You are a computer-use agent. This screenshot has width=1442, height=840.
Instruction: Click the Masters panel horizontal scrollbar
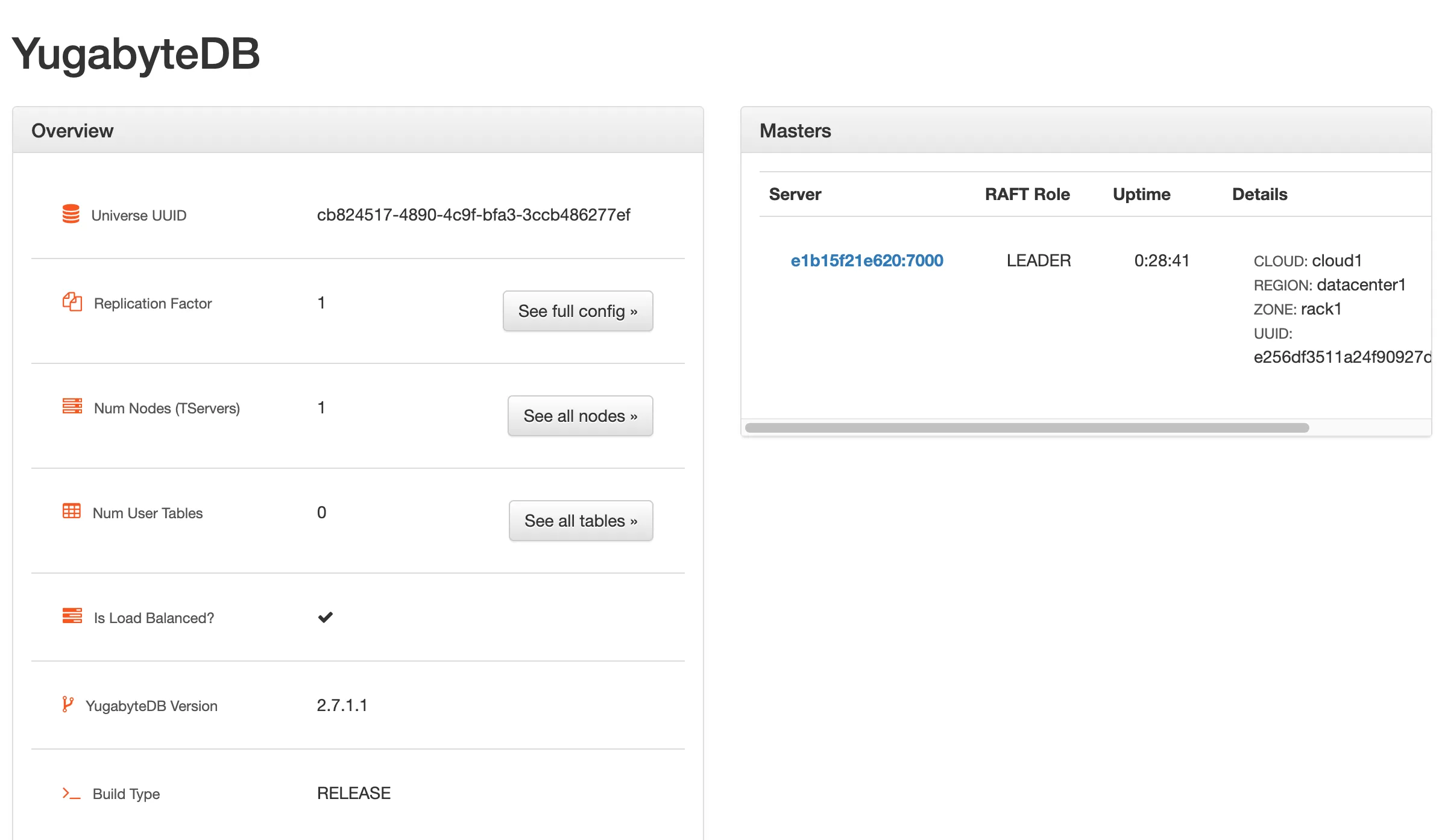[x=1026, y=428]
